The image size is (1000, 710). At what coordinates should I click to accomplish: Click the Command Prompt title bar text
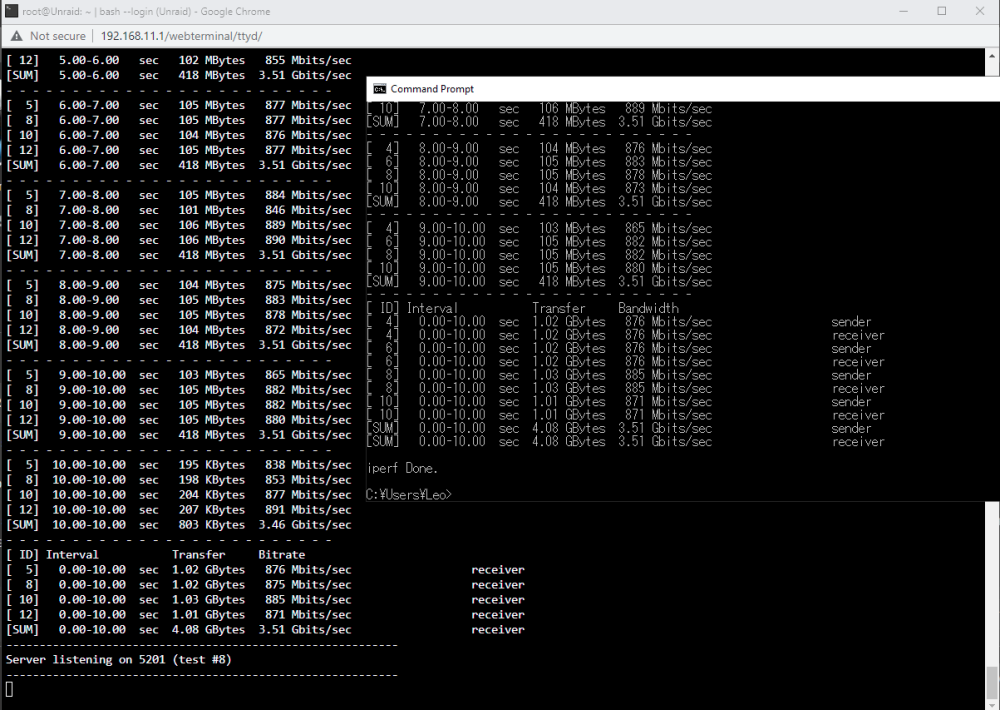[432, 89]
